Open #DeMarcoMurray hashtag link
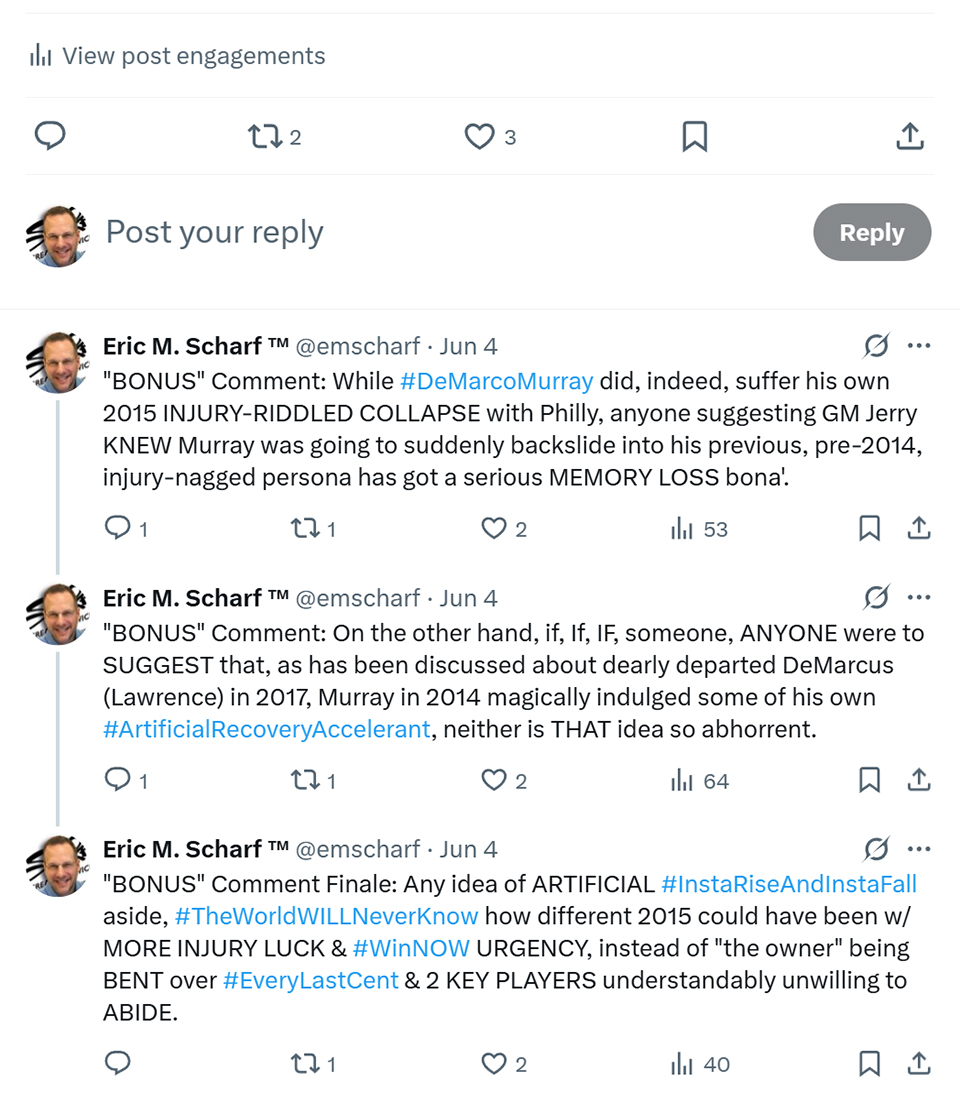This screenshot has height=1103, width=960. click(x=497, y=381)
